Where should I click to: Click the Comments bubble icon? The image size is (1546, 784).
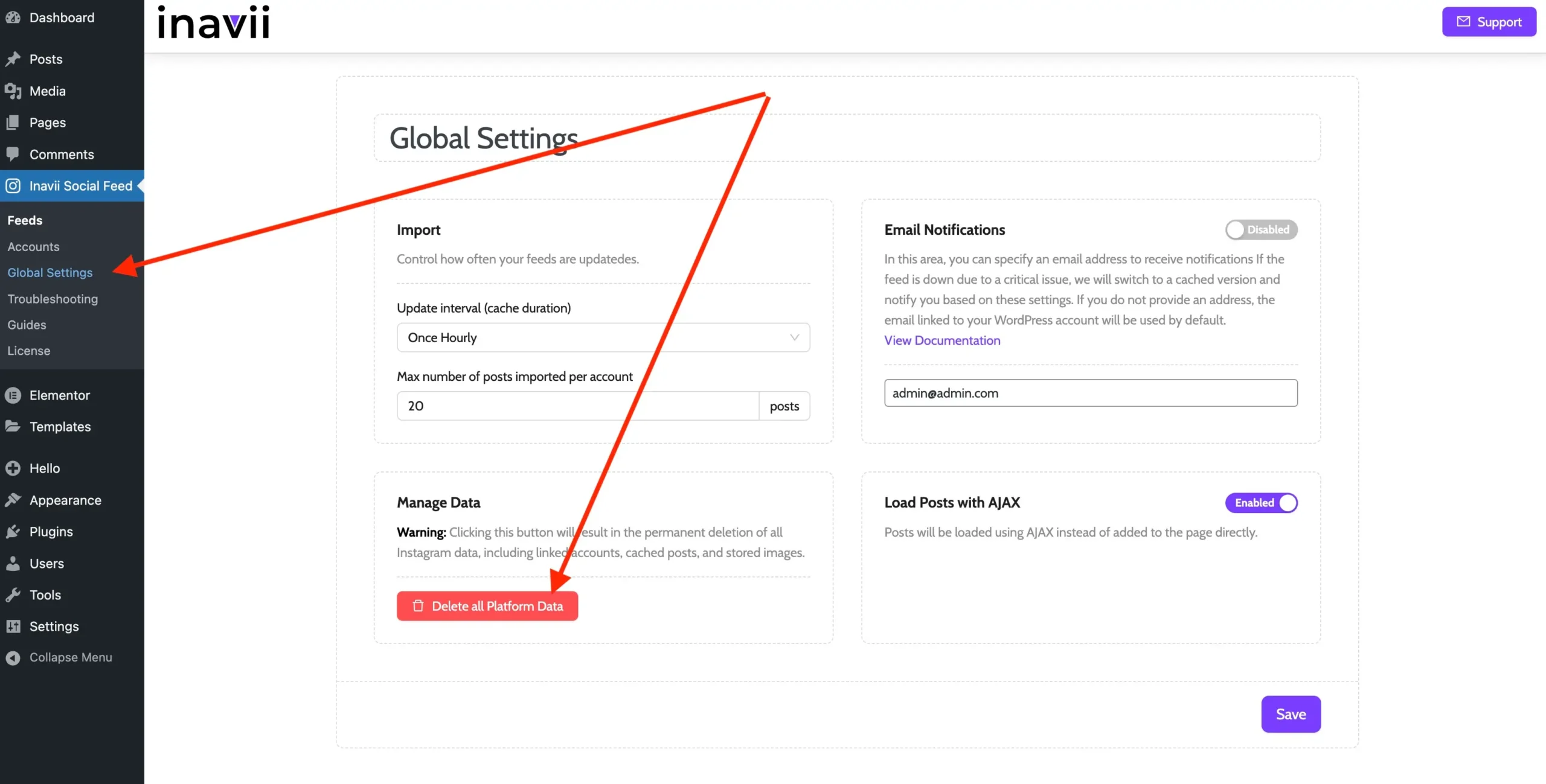click(13, 154)
